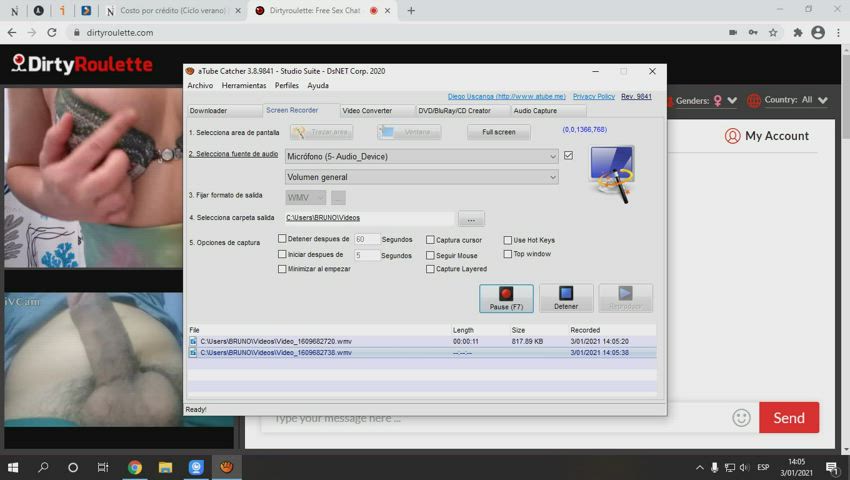Viewport: 850px width, 480px height.
Task: Expand the Country All dropdown
Action: [822, 100]
